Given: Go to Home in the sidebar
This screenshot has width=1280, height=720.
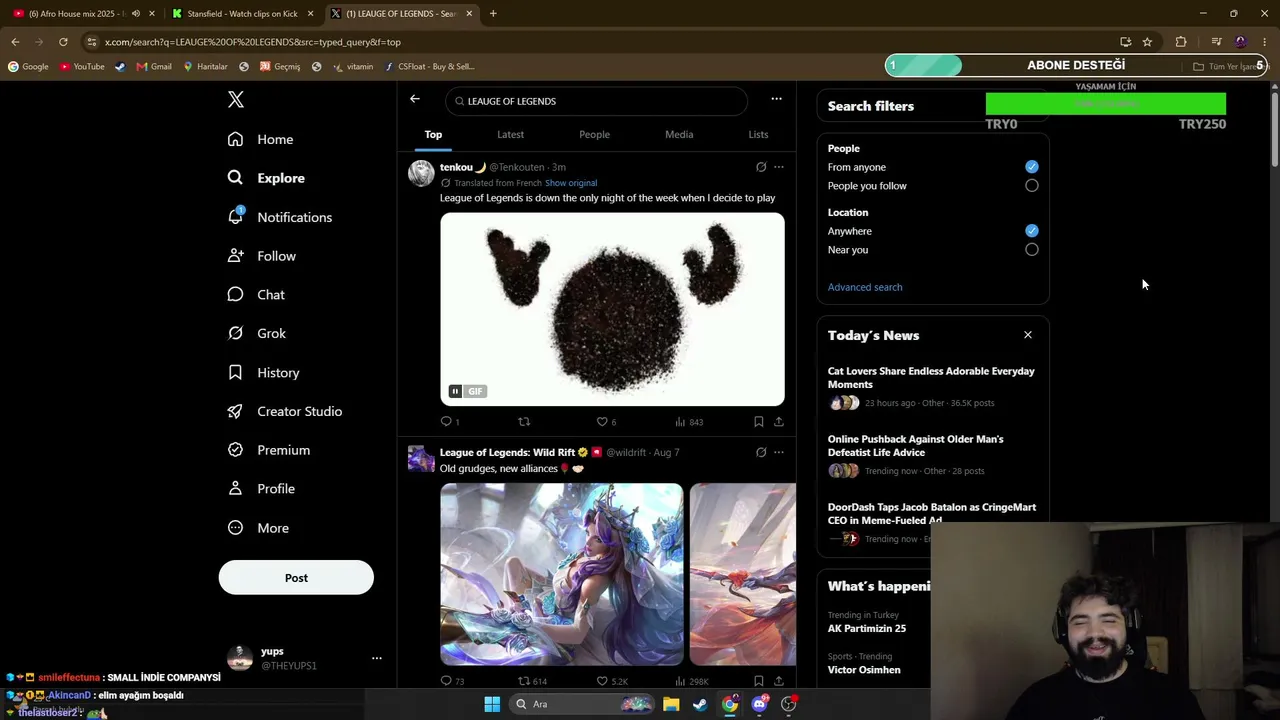Looking at the screenshot, I should tap(260, 139).
